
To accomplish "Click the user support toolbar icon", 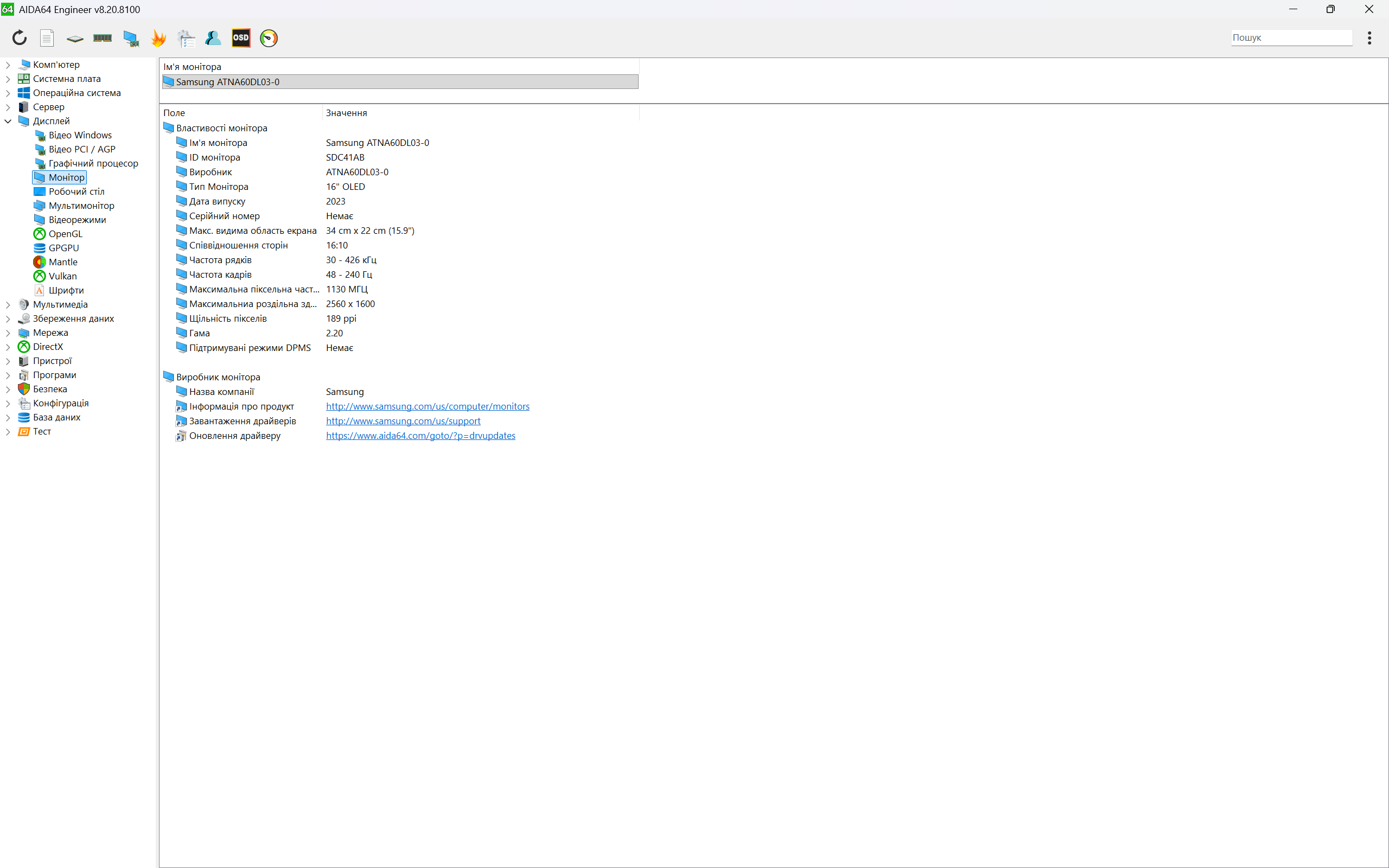I will [213, 38].
